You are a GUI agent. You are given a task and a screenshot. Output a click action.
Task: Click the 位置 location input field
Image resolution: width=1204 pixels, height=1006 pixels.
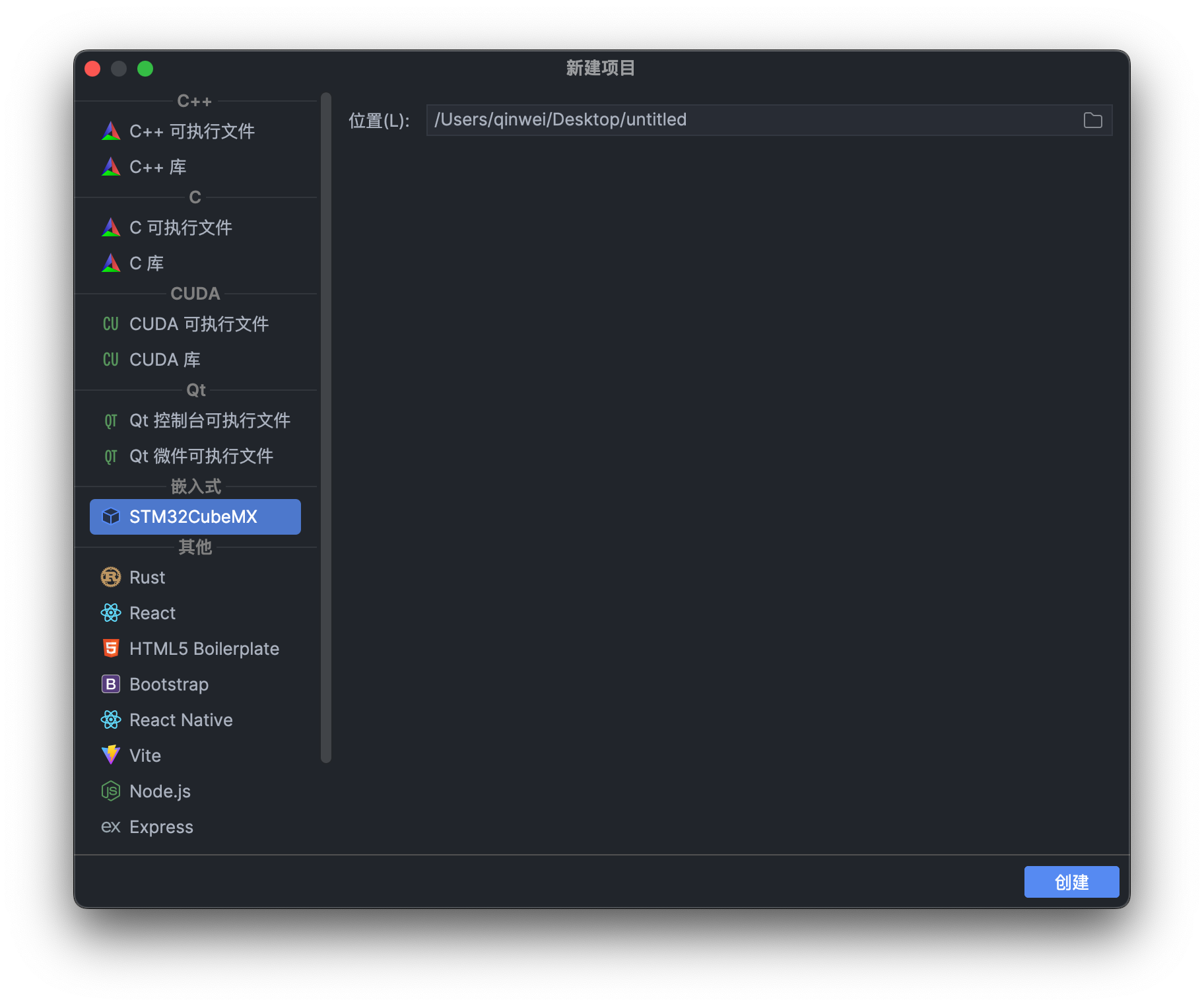pos(726,120)
